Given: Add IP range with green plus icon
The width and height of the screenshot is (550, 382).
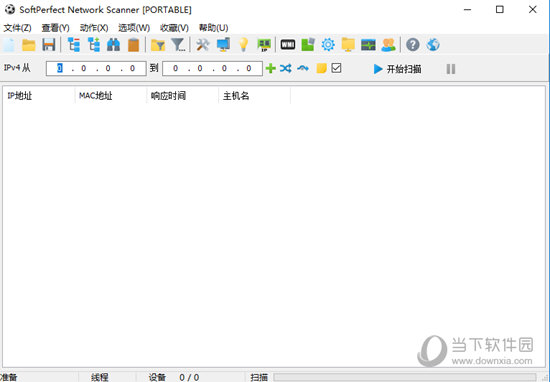Looking at the screenshot, I should click(x=270, y=68).
